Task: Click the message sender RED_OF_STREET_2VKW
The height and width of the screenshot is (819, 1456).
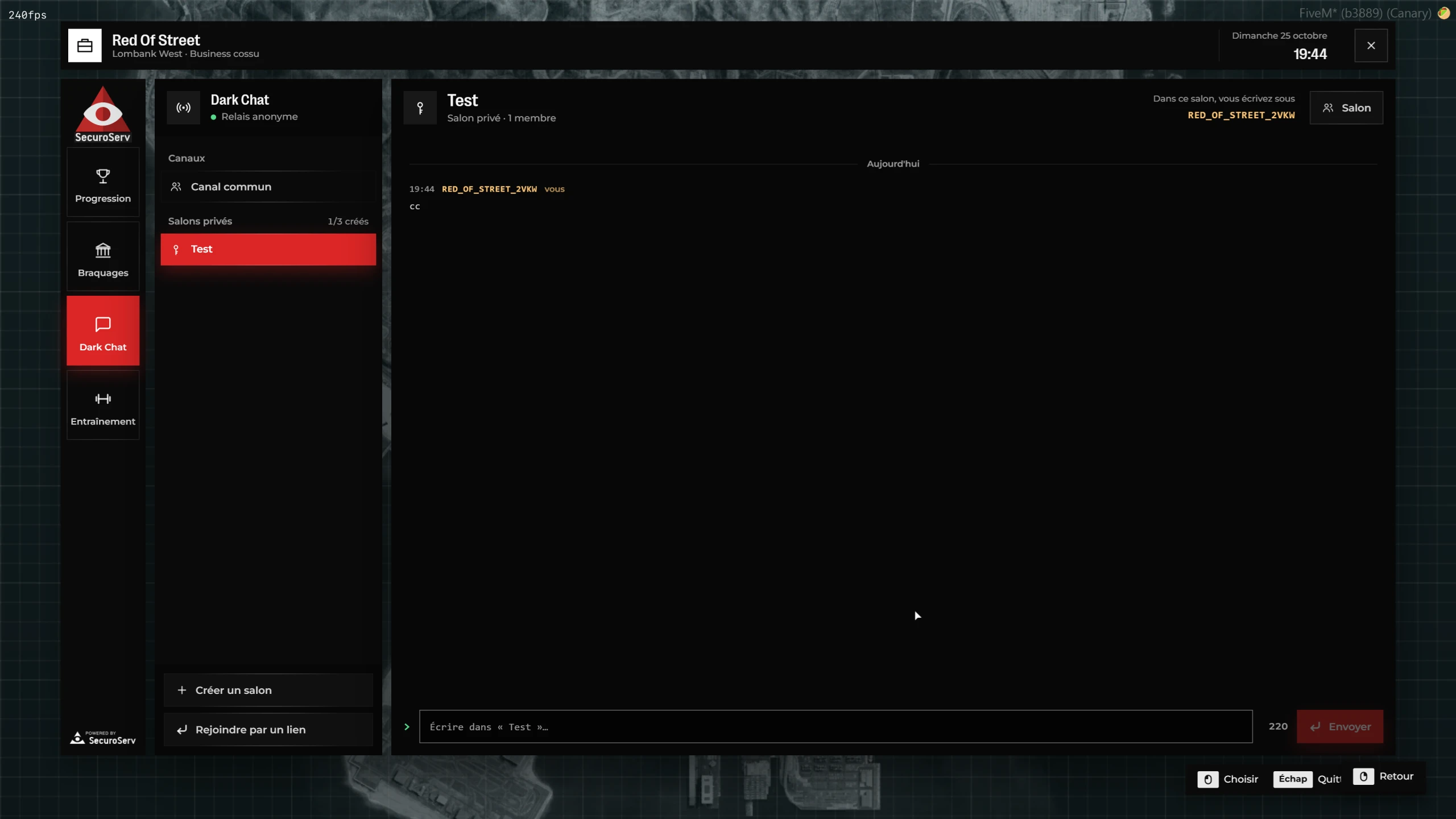Action: [x=489, y=189]
